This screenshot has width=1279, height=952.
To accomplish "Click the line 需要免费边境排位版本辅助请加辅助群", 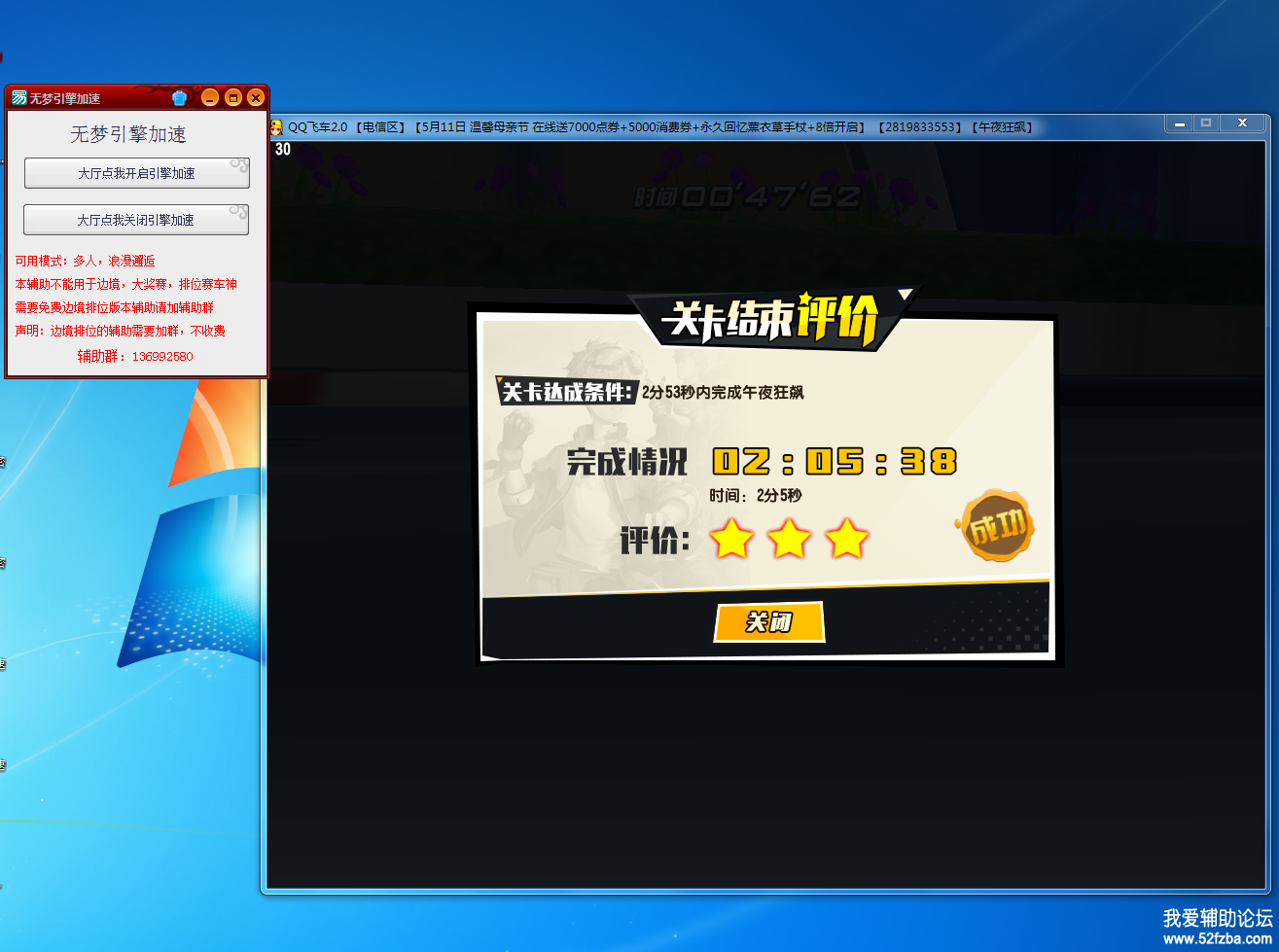I will [115, 307].
